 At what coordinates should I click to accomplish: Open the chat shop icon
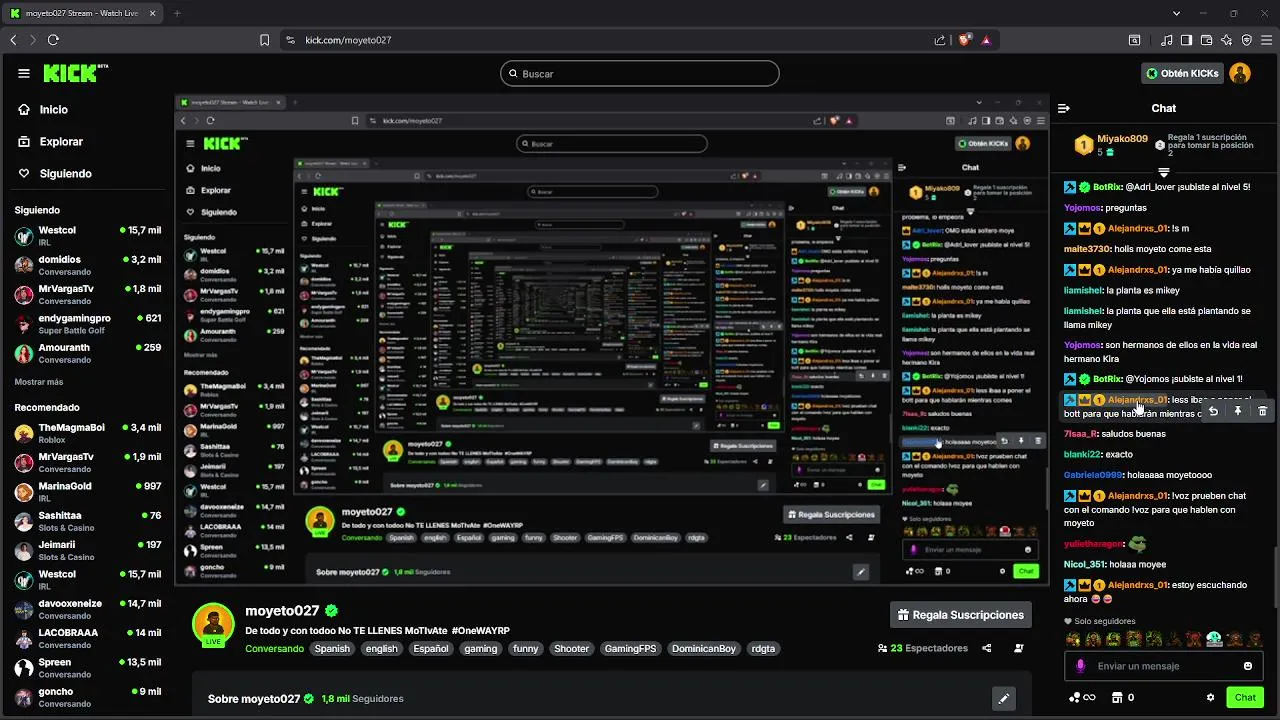point(1118,697)
